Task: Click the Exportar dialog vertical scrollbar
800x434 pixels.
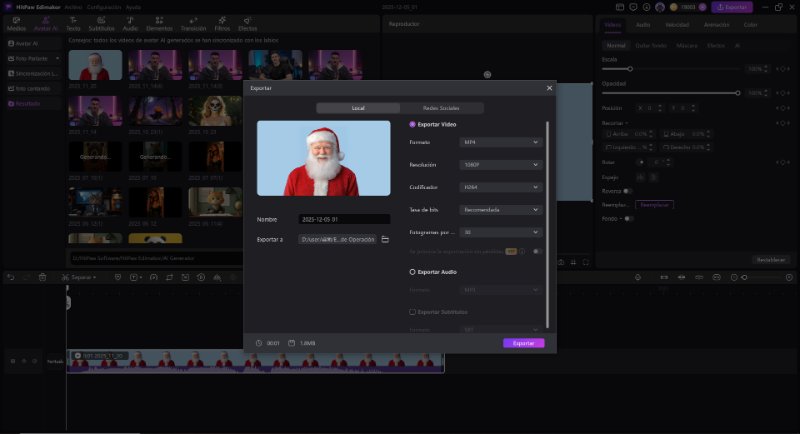Action: (x=547, y=224)
